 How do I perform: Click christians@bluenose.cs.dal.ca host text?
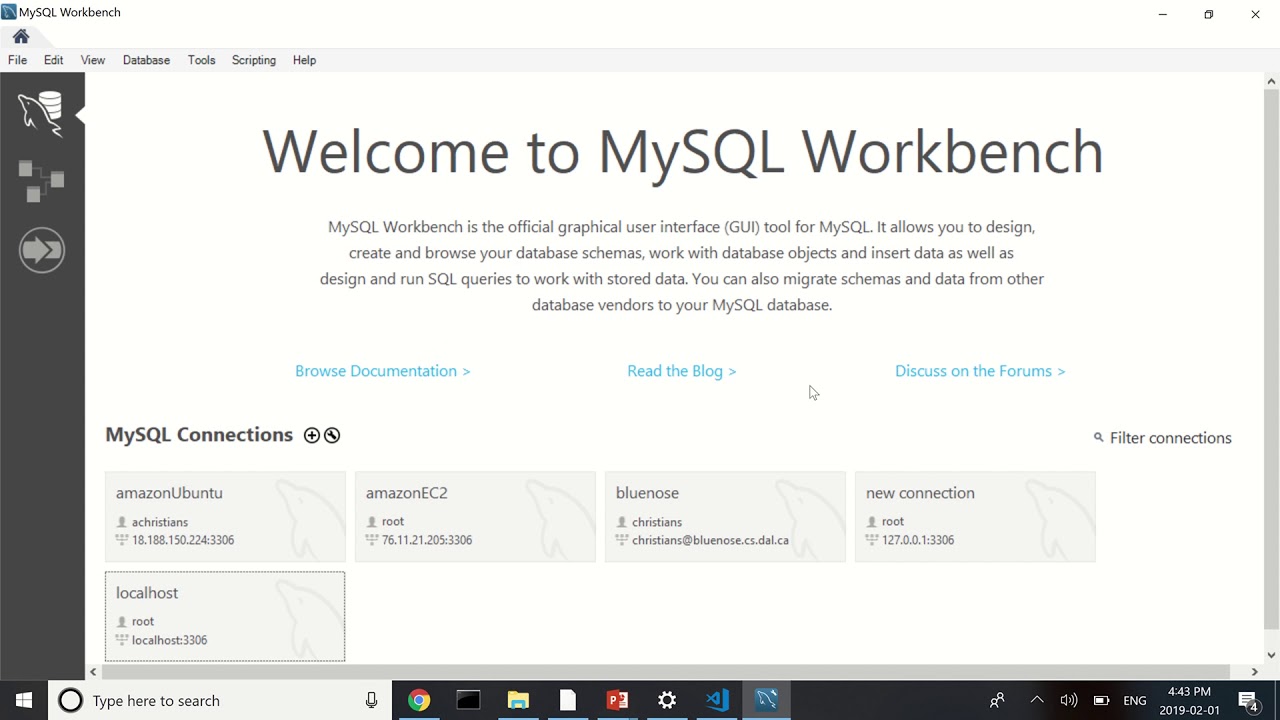click(x=710, y=540)
